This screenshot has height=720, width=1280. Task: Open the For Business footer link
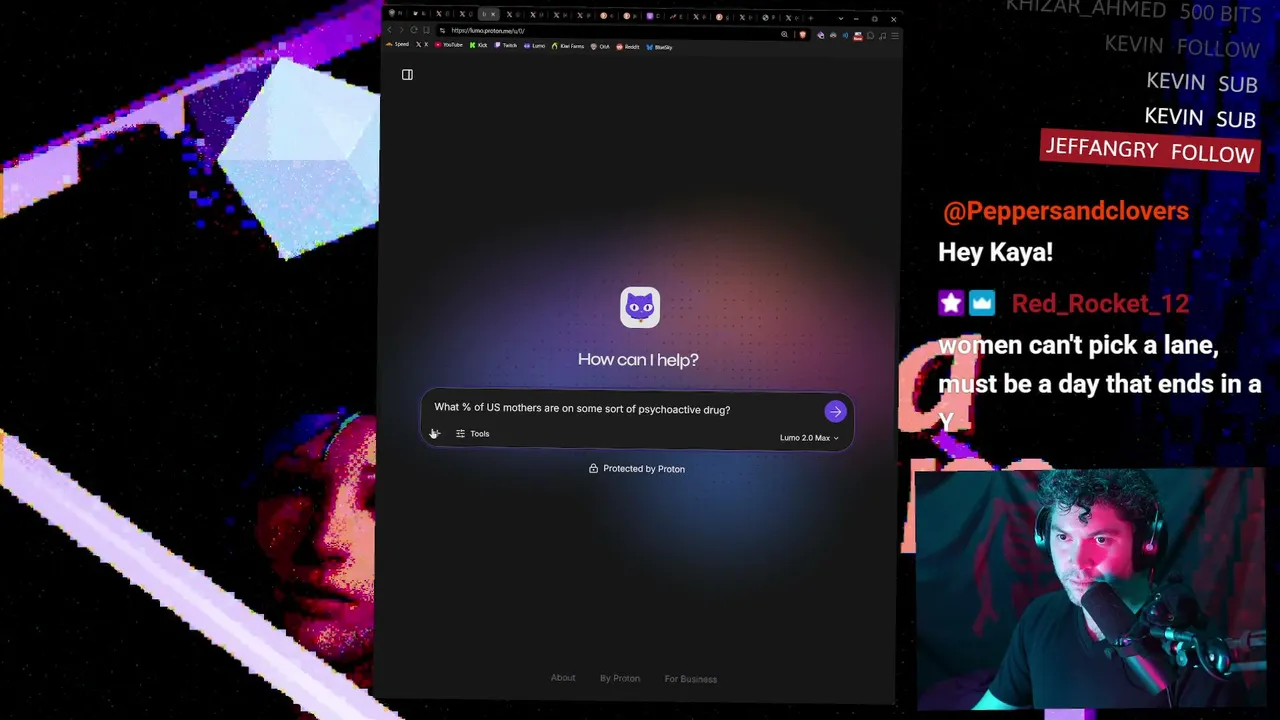691,679
